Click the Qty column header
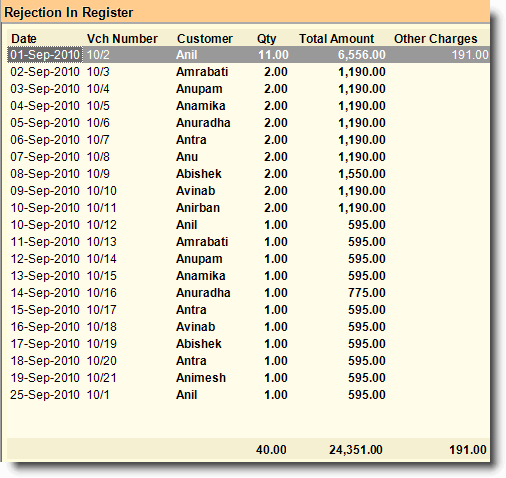 (266, 39)
